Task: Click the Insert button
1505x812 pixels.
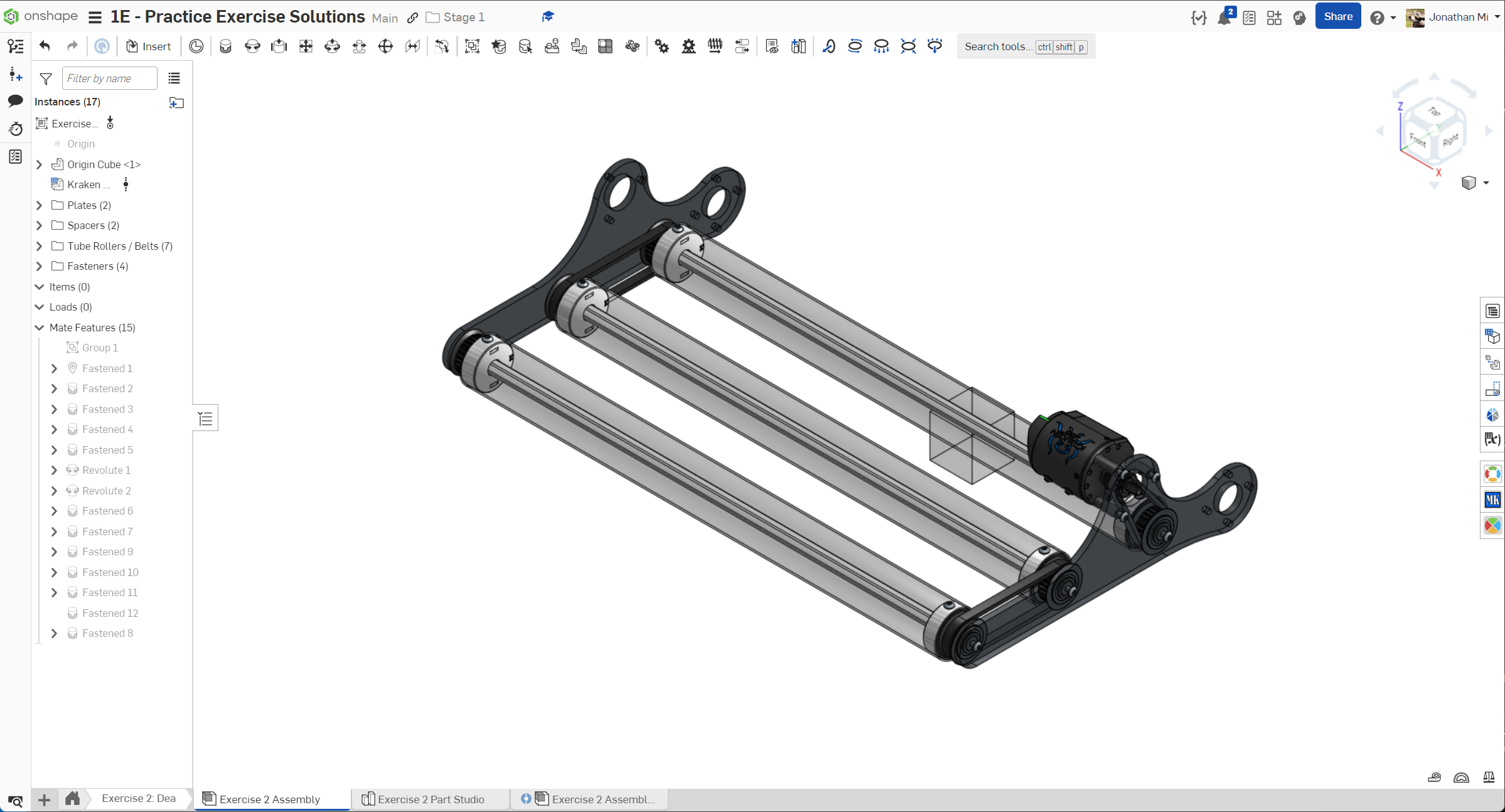Action: coord(149,46)
